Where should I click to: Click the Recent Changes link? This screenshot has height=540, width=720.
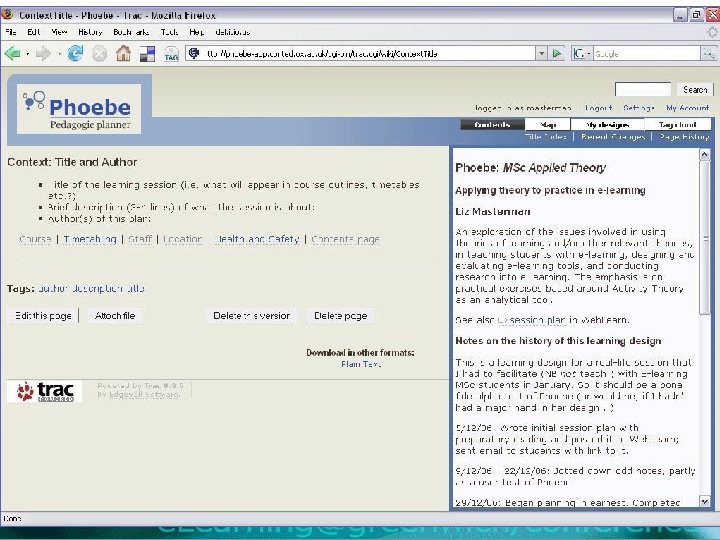tap(613, 137)
